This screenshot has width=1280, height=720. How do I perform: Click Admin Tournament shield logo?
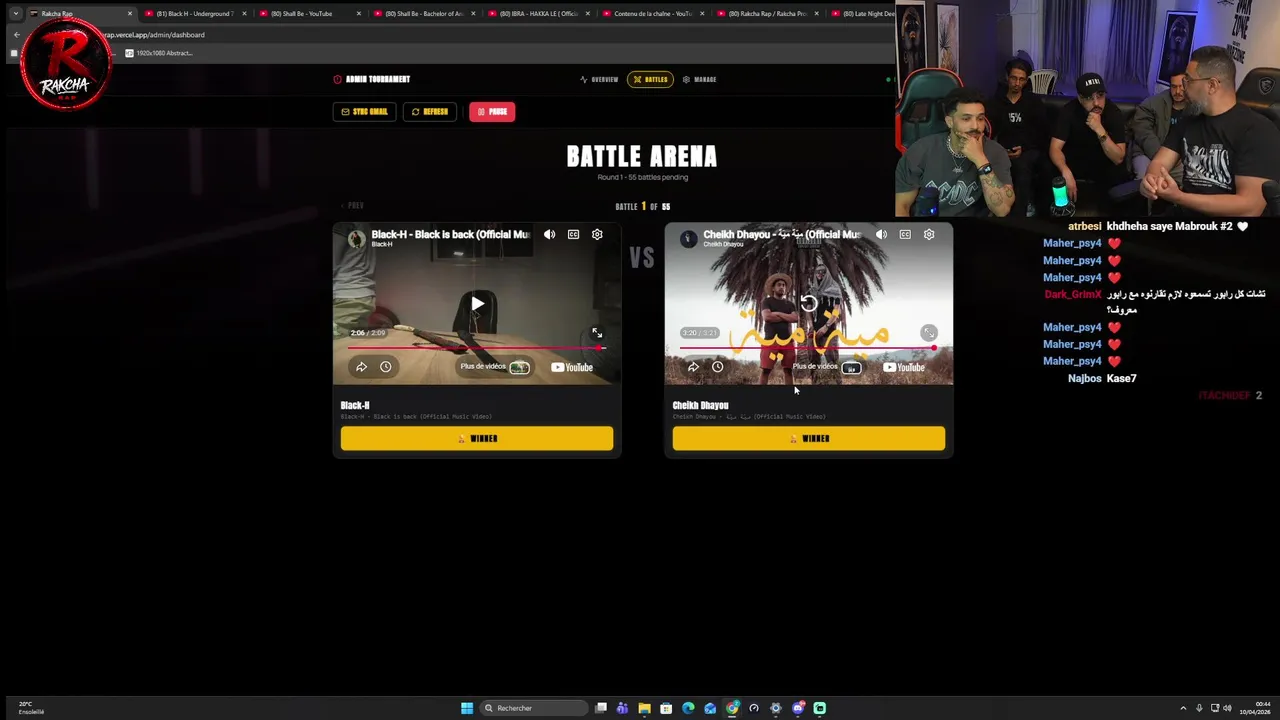point(337,79)
